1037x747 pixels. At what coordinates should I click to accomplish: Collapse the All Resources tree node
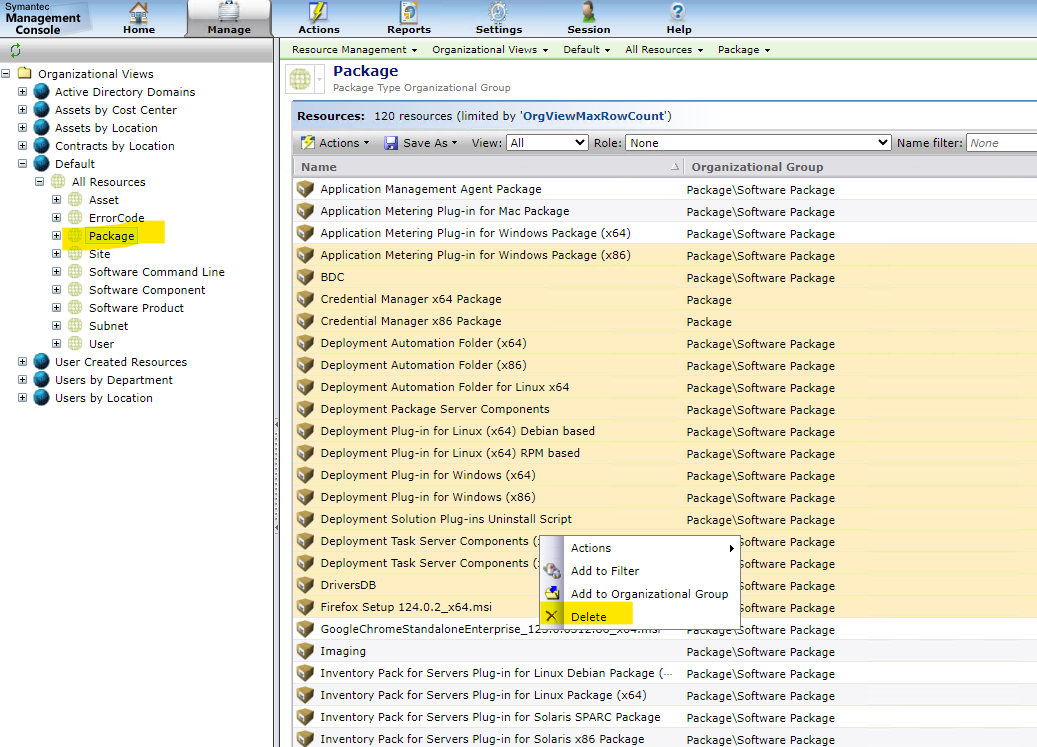pos(40,181)
